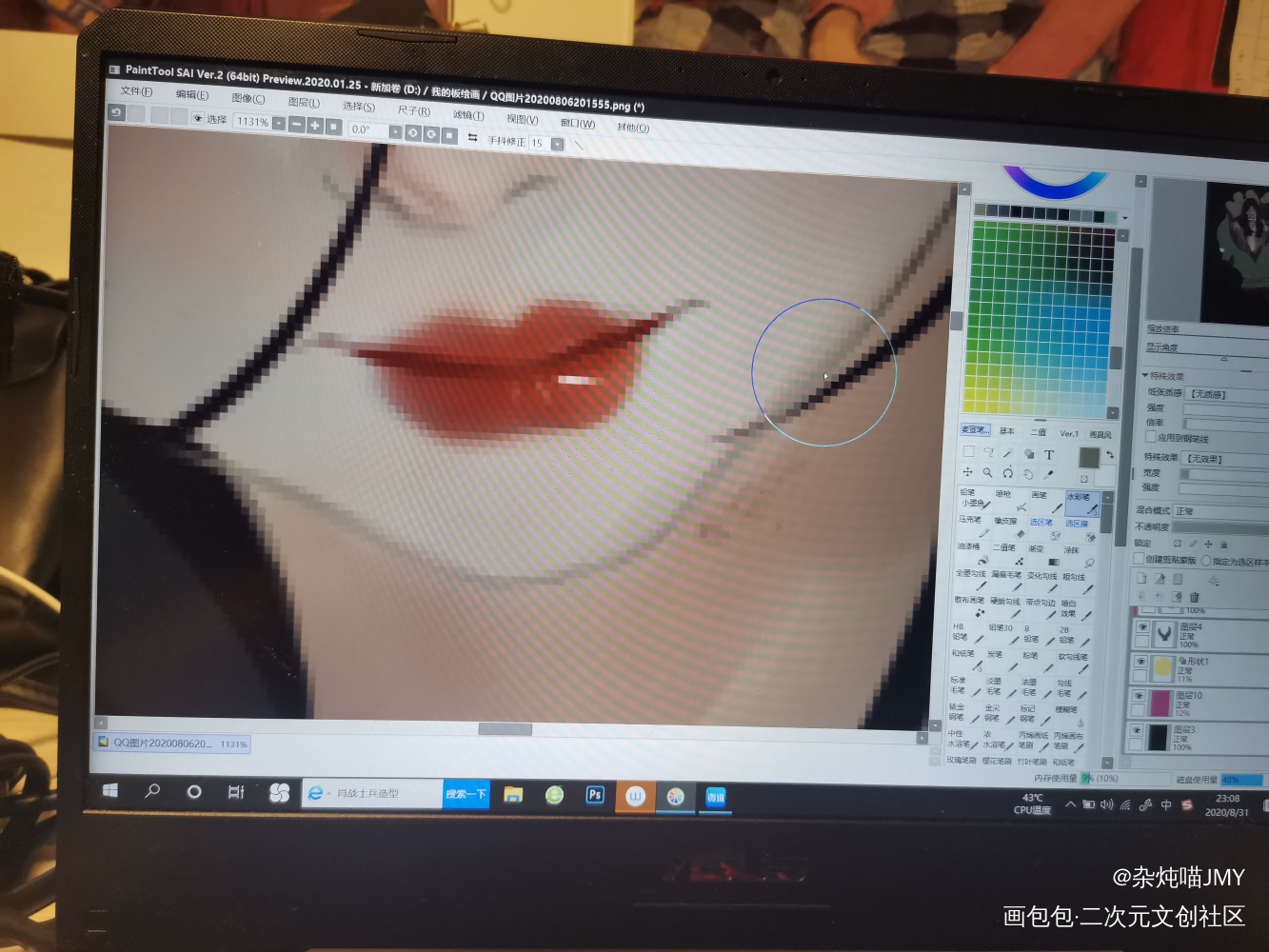
Task: Delete layer with the trash can icon
Action: coord(1194,597)
